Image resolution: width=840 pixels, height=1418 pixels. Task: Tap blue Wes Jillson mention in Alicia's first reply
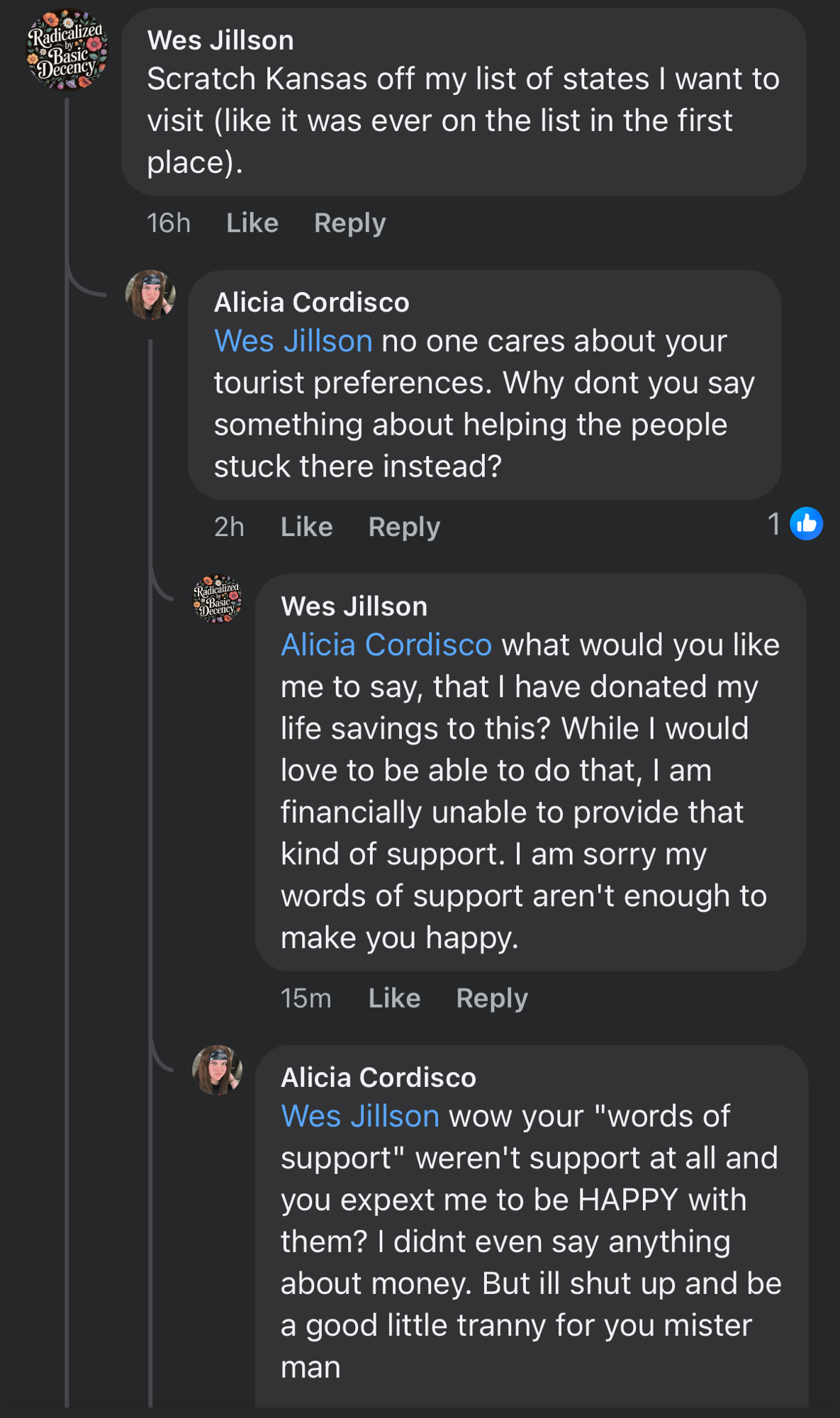coord(293,341)
